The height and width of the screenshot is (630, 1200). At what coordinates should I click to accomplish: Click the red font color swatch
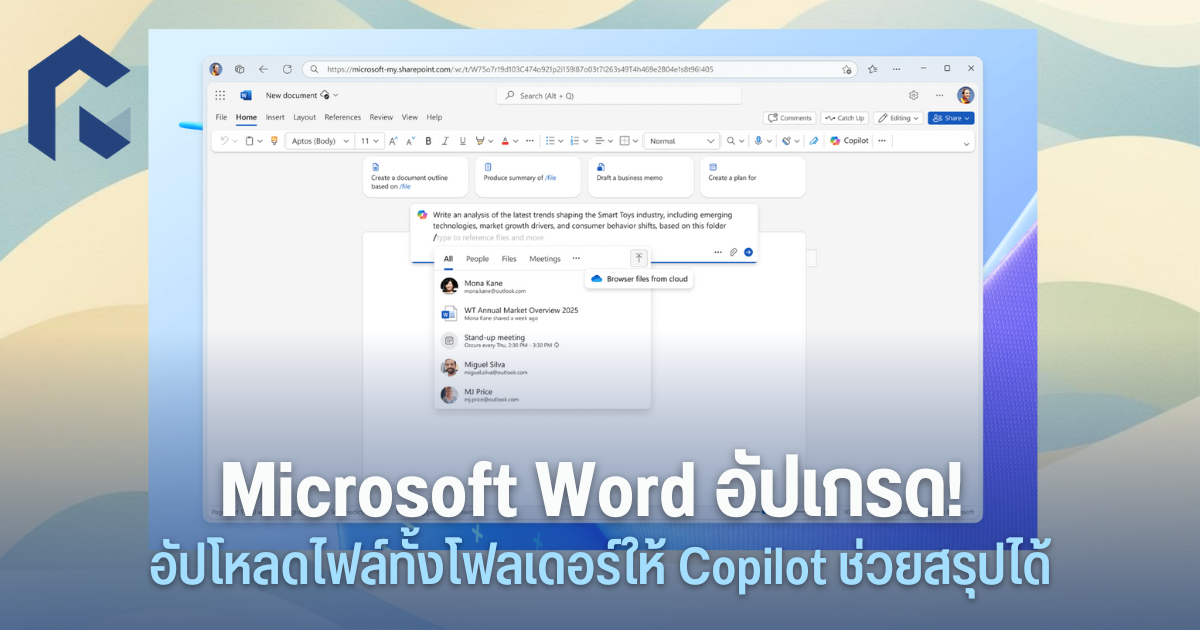click(x=505, y=141)
